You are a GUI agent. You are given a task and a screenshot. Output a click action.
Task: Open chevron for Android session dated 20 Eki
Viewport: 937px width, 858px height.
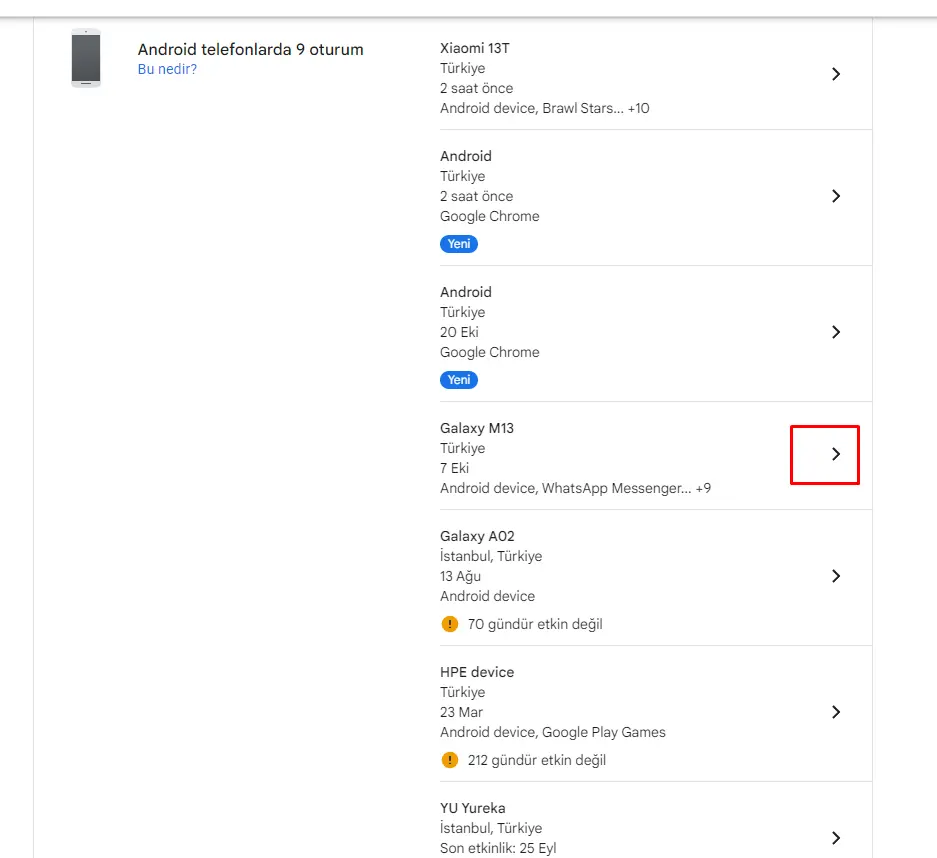click(836, 332)
